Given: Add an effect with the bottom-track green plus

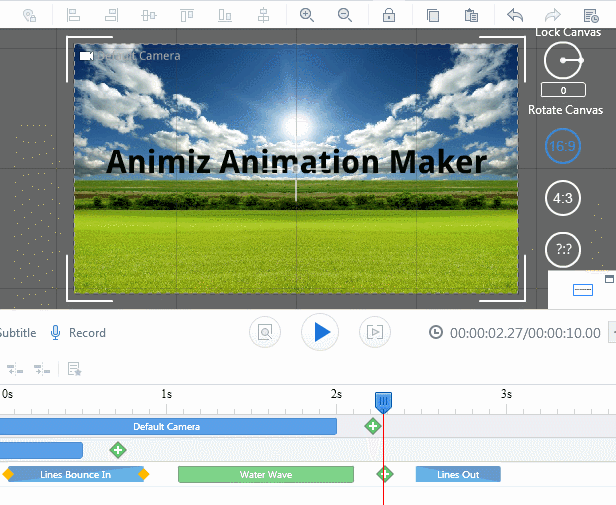Looking at the screenshot, I should [x=385, y=474].
